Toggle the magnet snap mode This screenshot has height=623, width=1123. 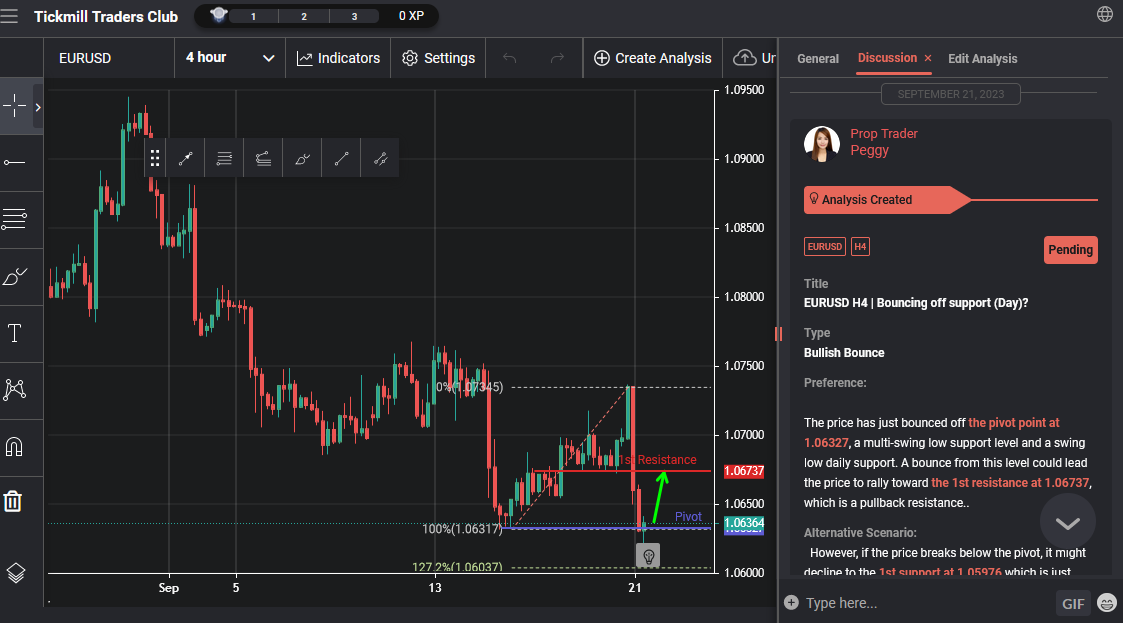coord(14,447)
